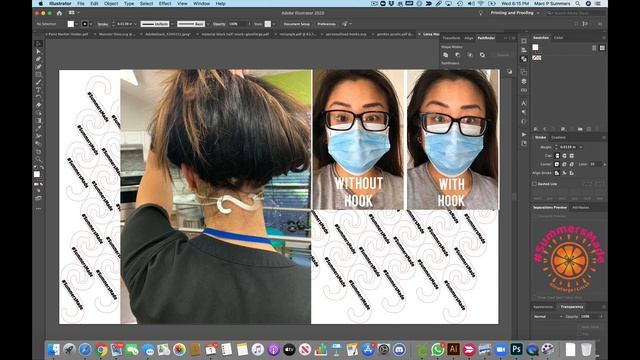Toggle Show Used Spot Colors Only checkbox
The height and width of the screenshot is (360, 640).
tap(535, 298)
